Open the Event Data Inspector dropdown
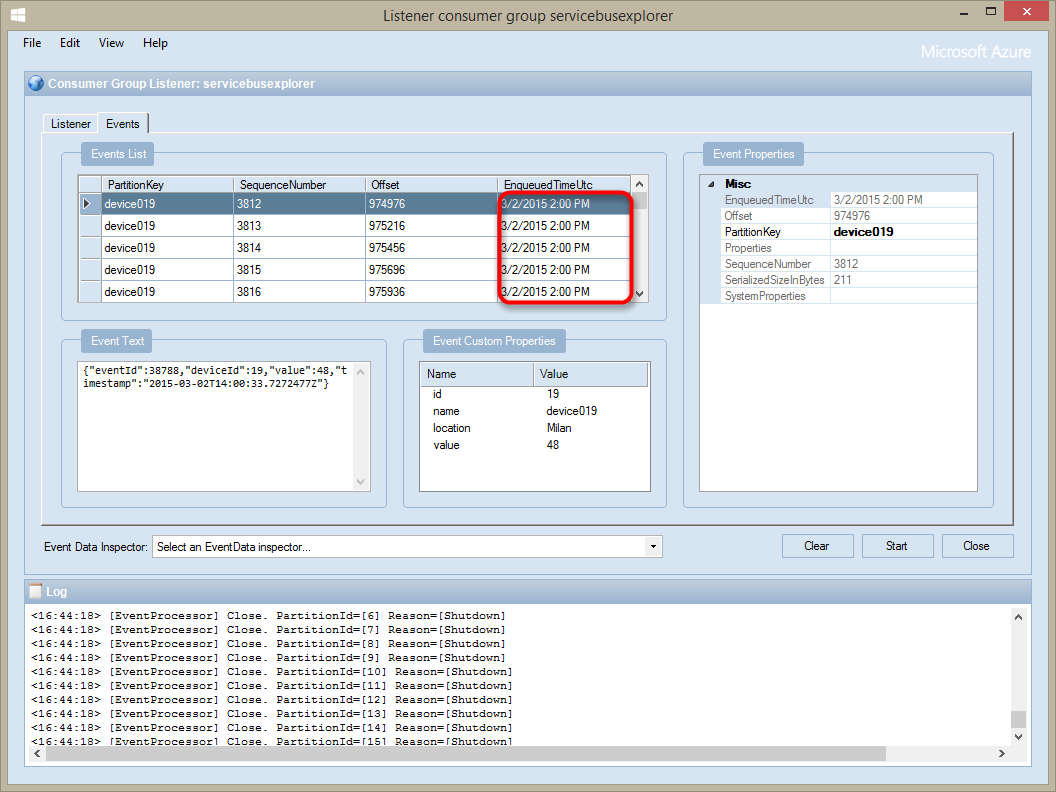 (653, 546)
